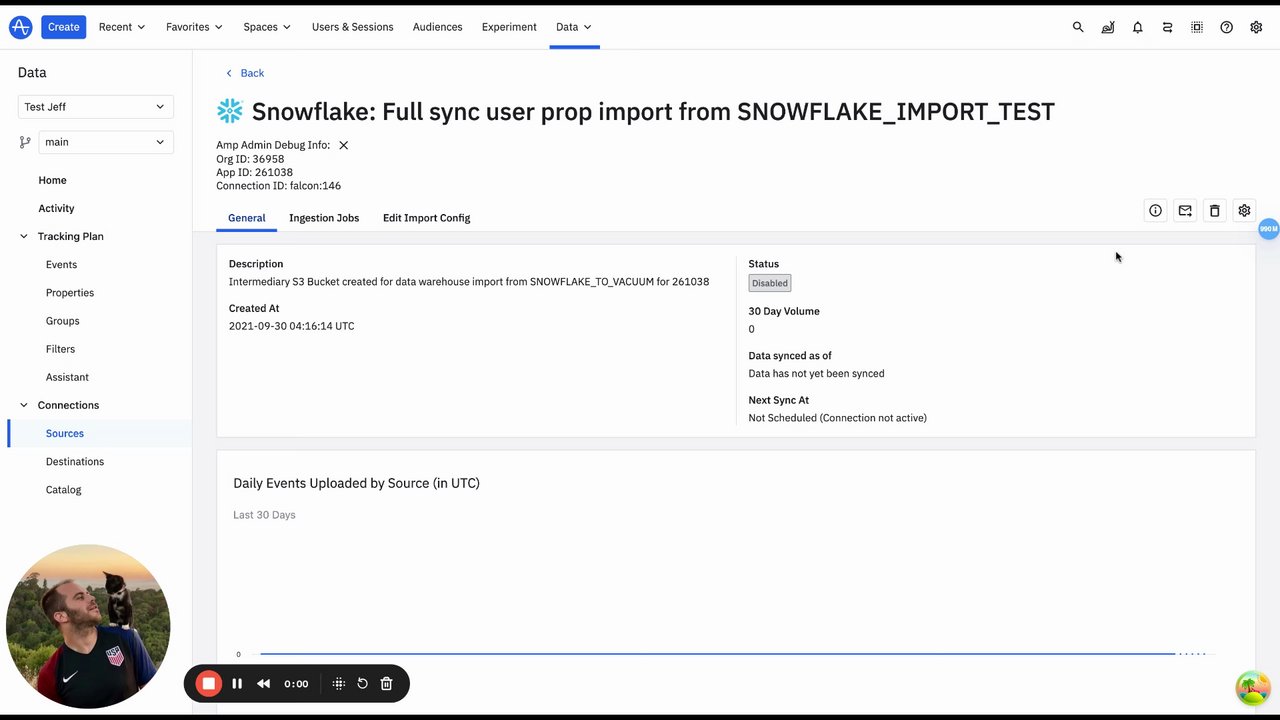Screen dimensions: 1280x720
Task: Go Back to the previous page
Action: (245, 73)
